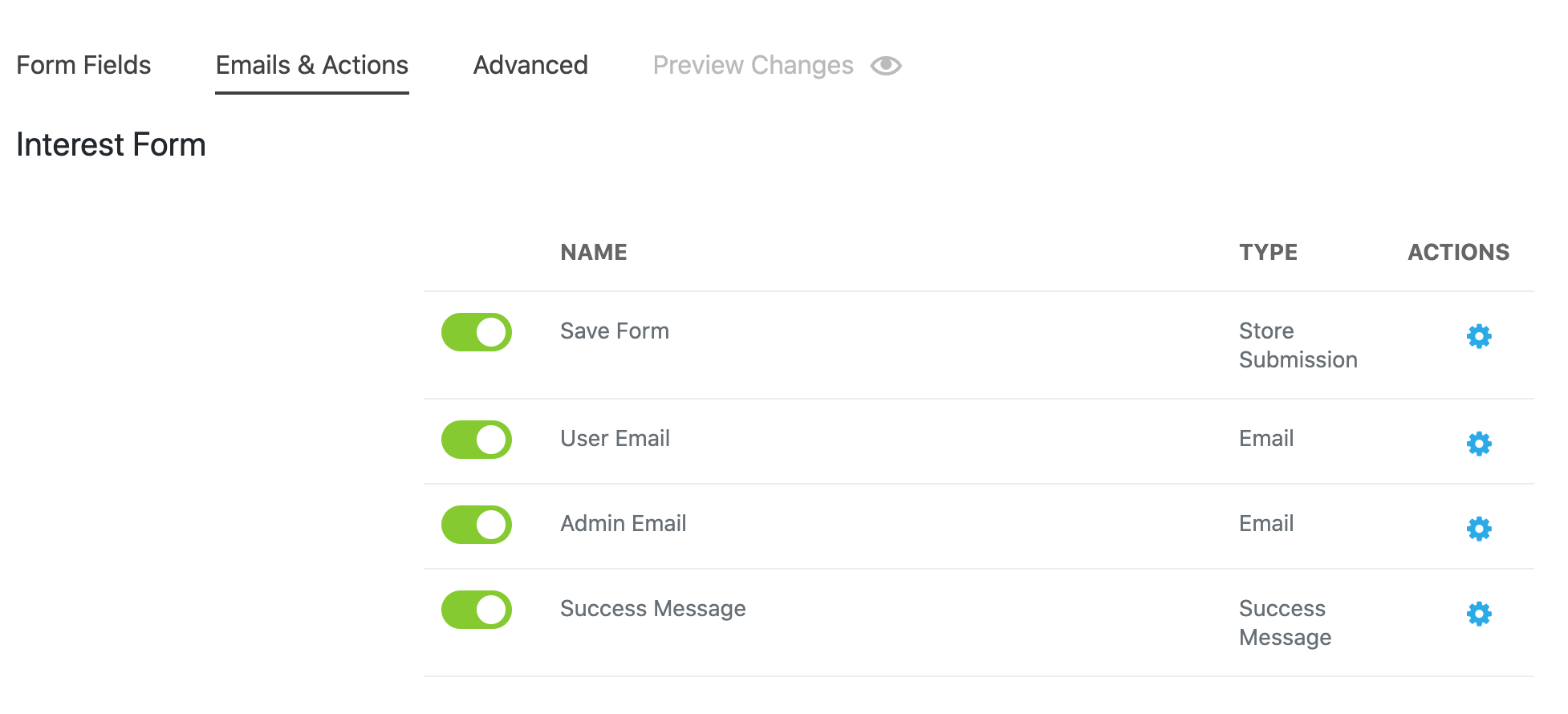Turn off the User Email toggle
Image resolution: width=1568 pixels, height=714 pixels.
click(x=477, y=440)
